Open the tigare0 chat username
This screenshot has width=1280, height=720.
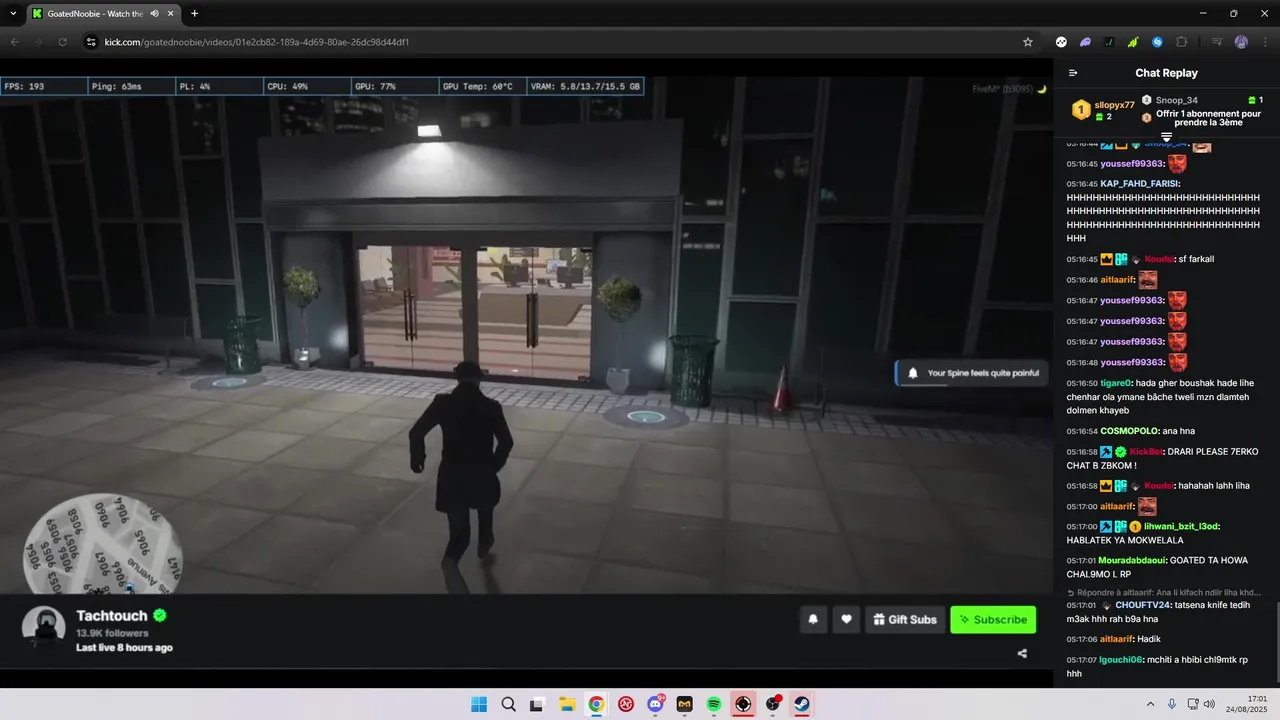pyautogui.click(x=1115, y=383)
